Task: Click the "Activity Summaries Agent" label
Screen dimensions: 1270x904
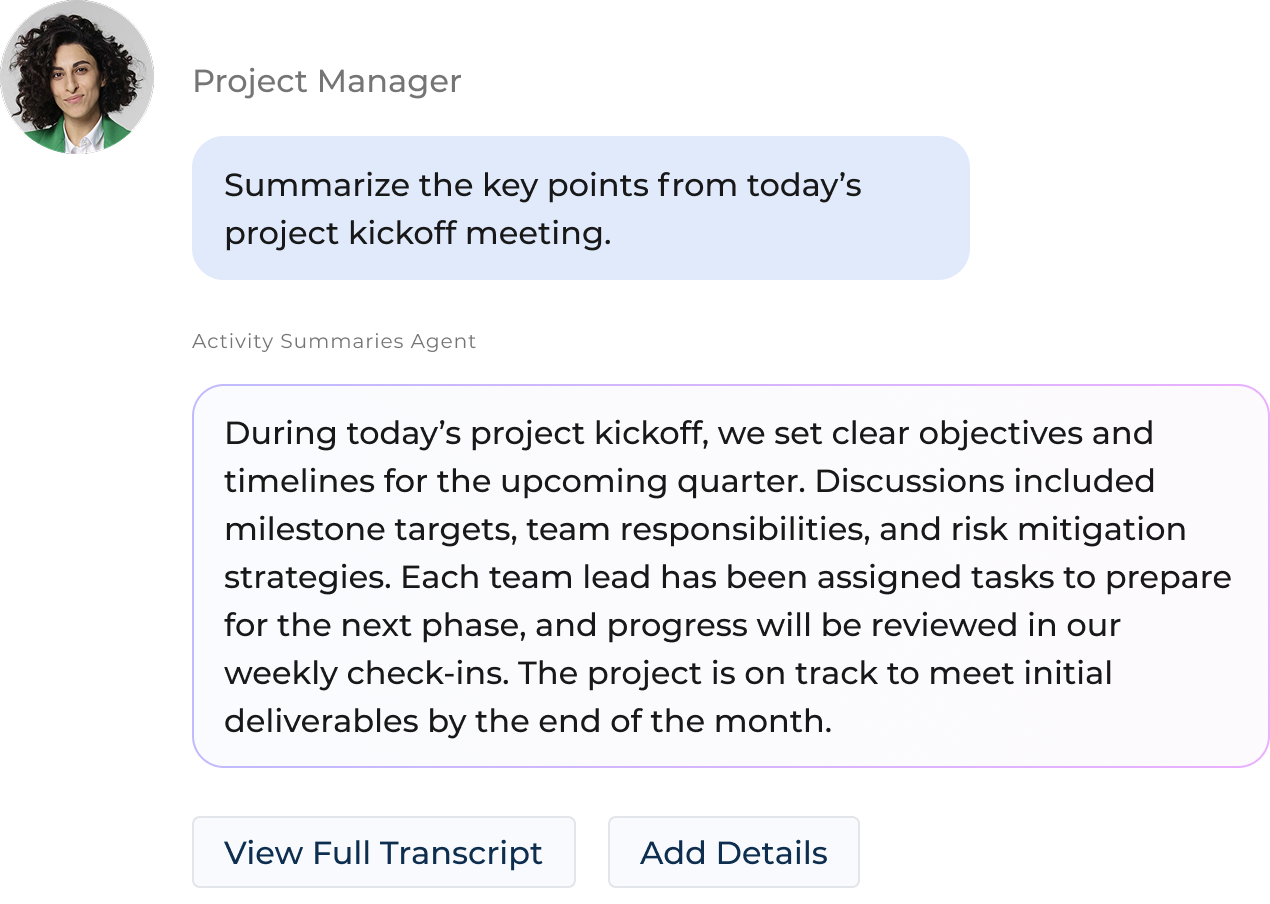Action: tap(334, 341)
